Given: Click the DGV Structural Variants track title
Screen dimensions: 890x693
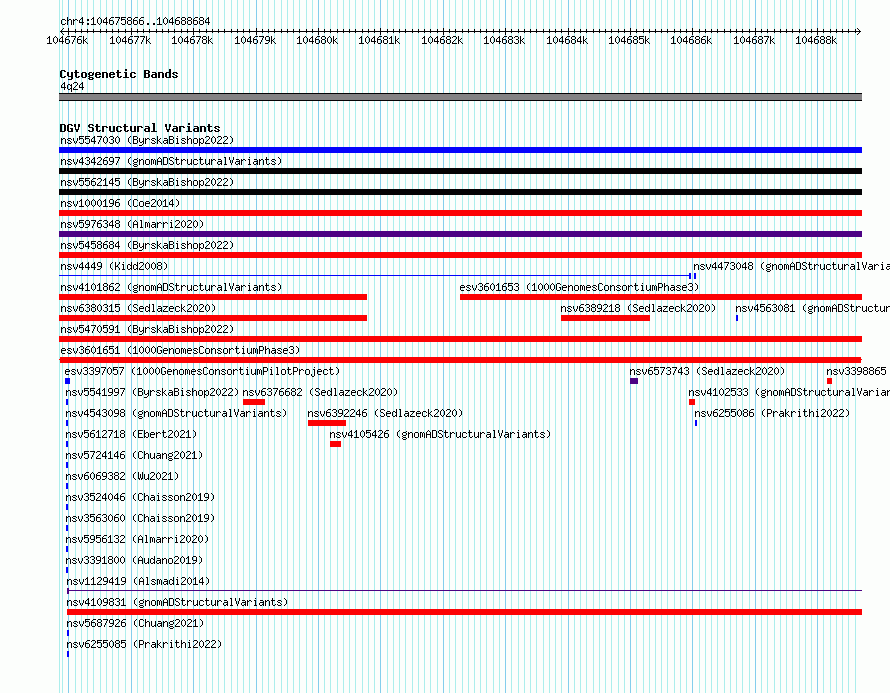Looking at the screenshot, I should 140,128.
